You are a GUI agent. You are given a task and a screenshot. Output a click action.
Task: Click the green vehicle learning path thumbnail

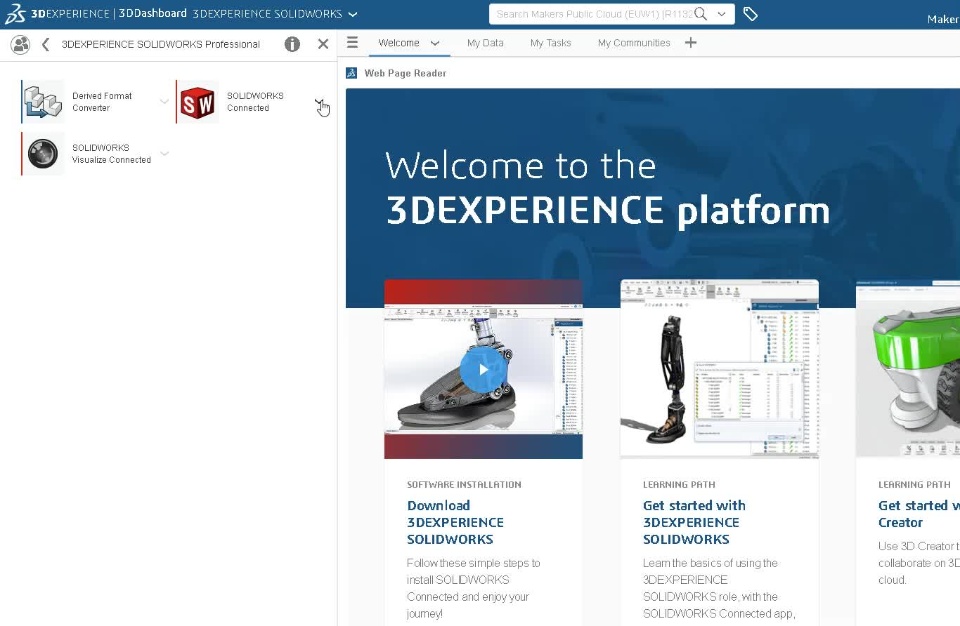[908, 369]
